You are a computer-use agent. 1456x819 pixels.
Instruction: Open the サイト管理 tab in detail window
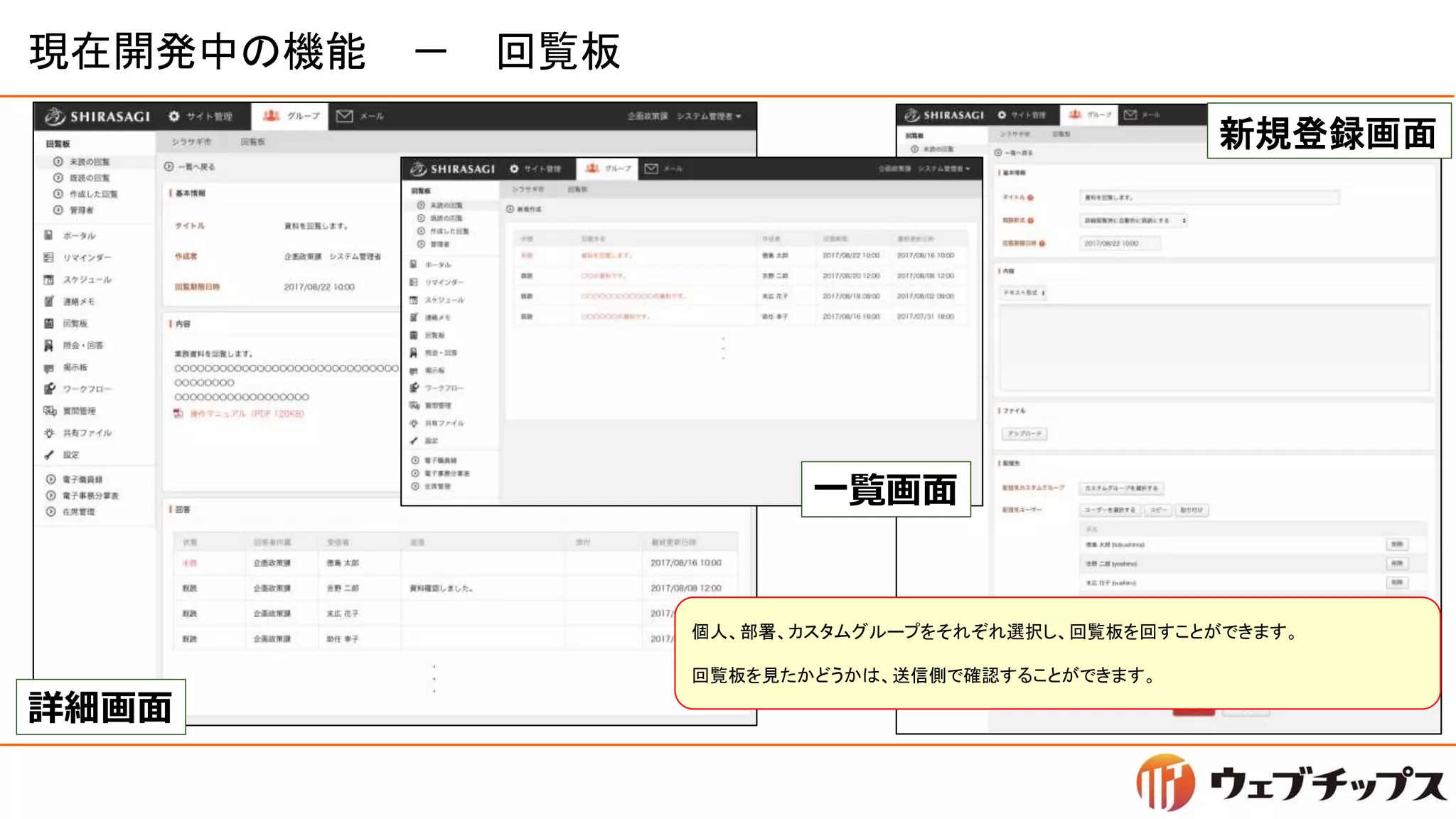pyautogui.click(x=201, y=116)
